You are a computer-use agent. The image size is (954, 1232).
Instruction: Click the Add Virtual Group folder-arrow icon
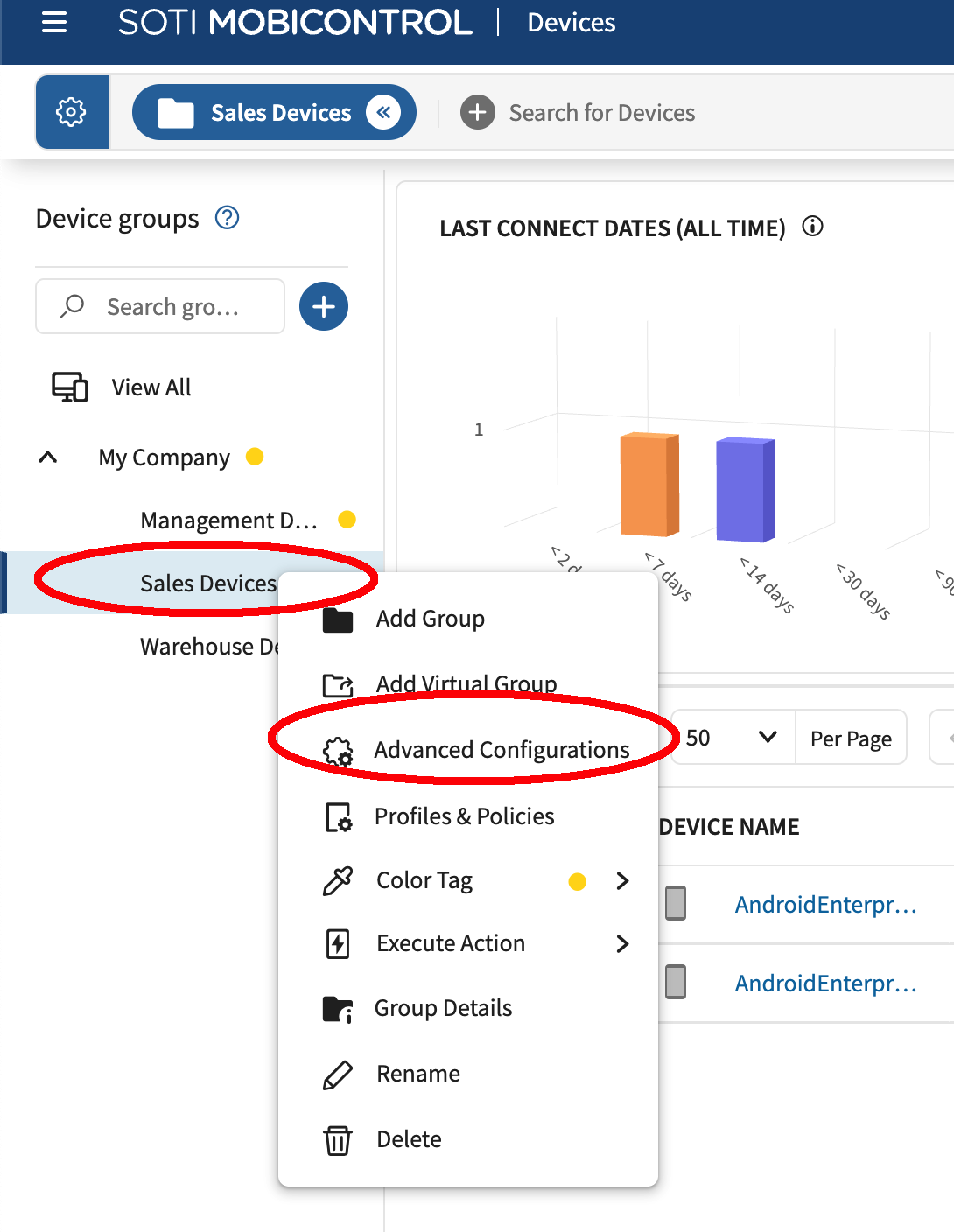pos(338,684)
